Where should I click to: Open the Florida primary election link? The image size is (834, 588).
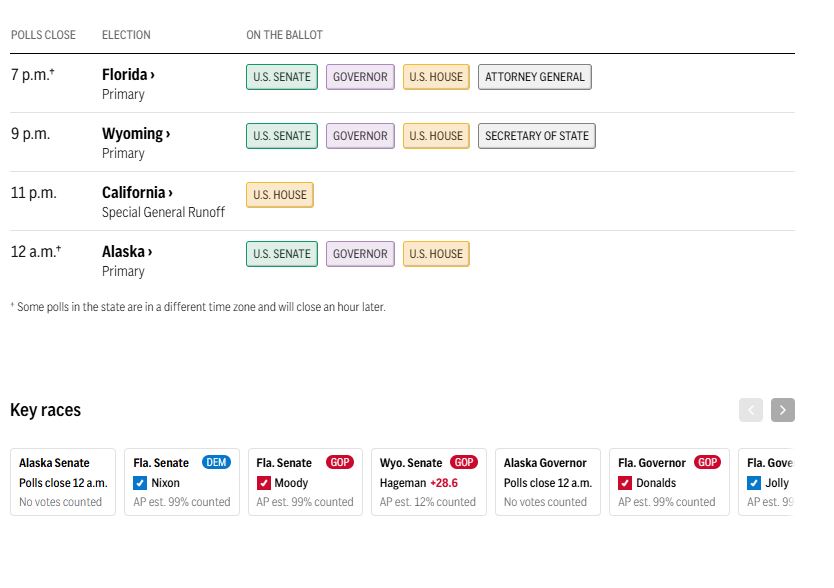[128, 74]
